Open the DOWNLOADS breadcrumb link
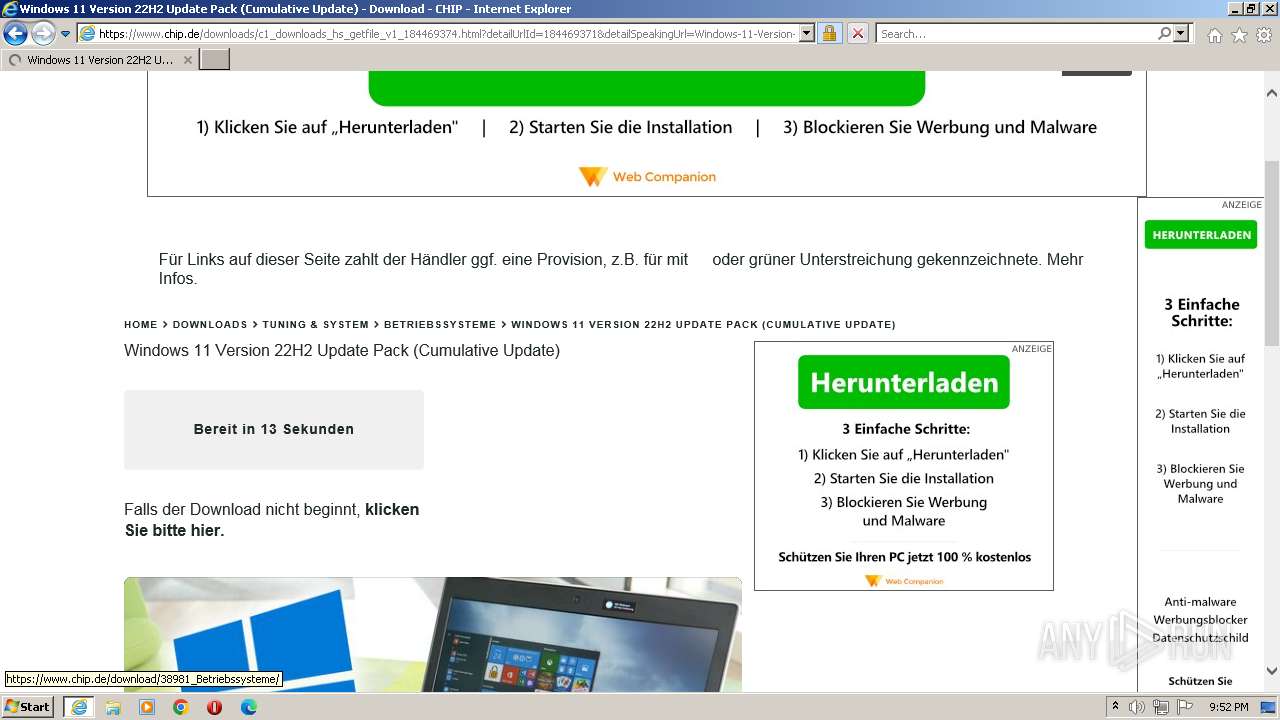Viewport: 1280px width, 720px height. (x=210, y=325)
